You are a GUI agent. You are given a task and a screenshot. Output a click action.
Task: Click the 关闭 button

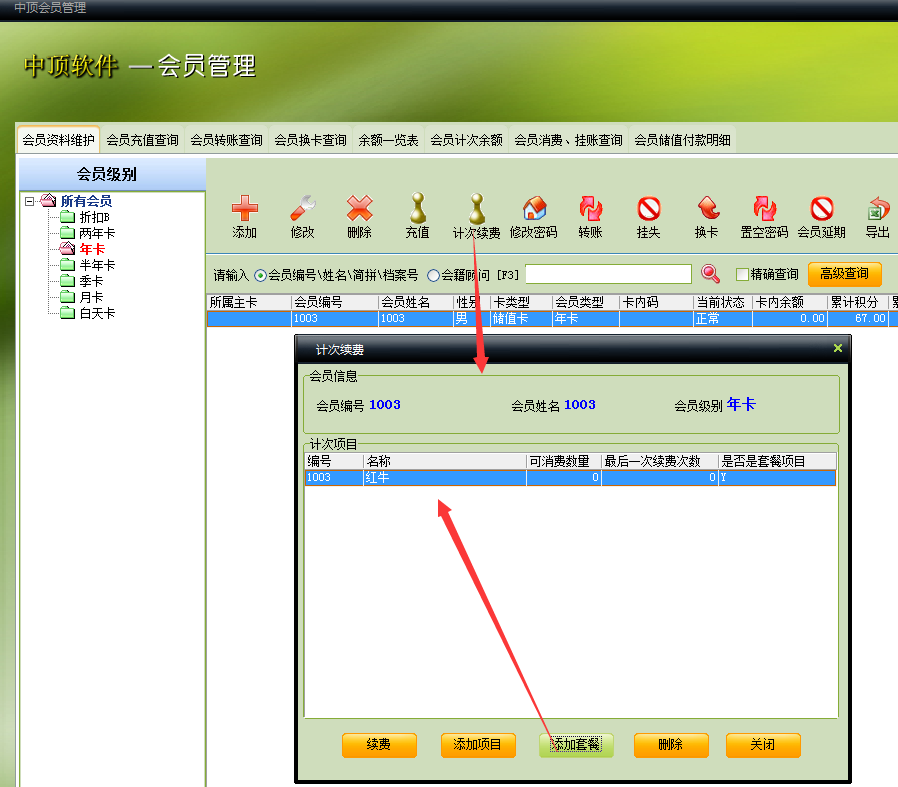[x=763, y=745]
